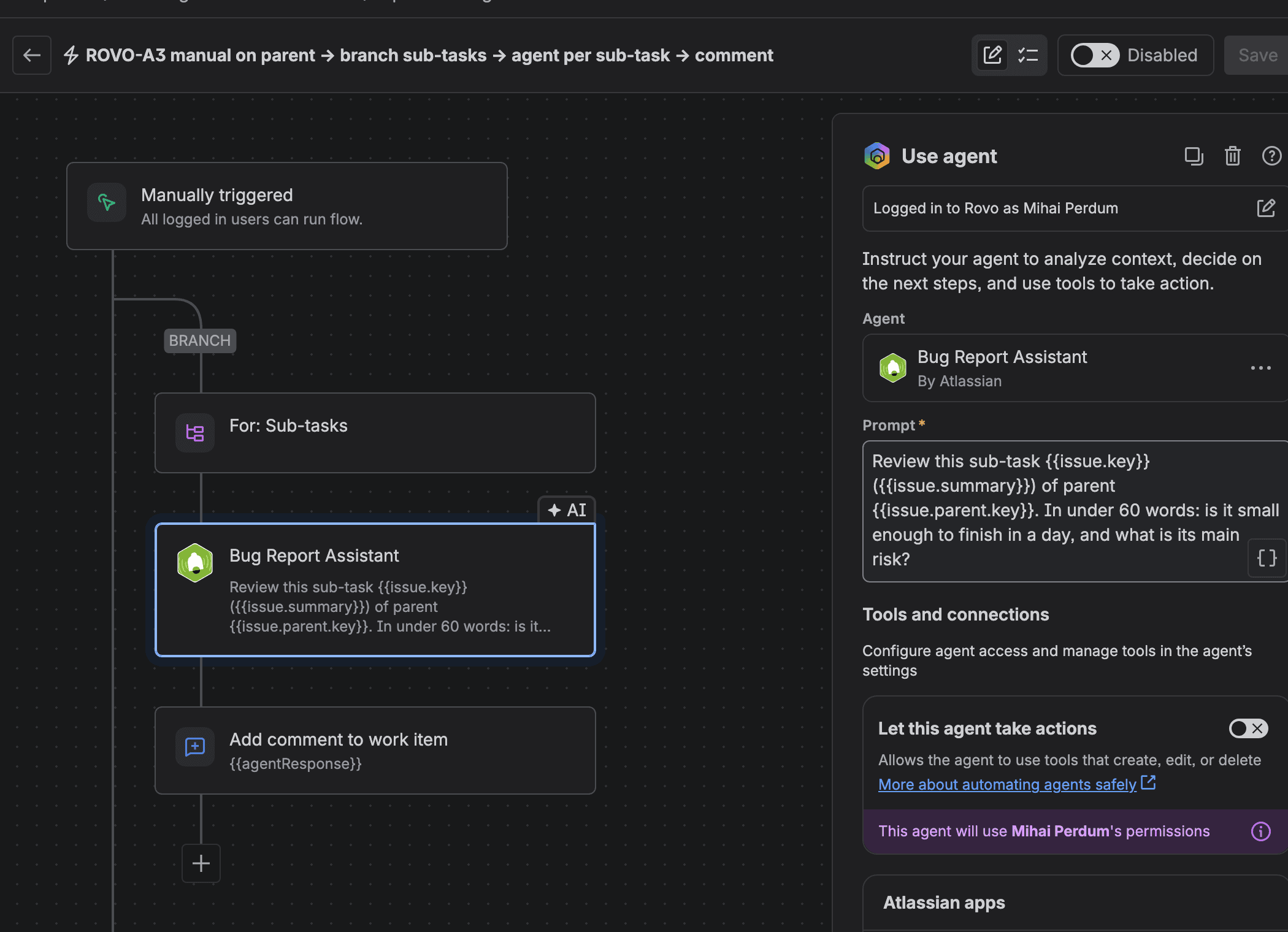The height and width of the screenshot is (932, 1288).
Task: Select the Manually triggered node
Action: point(287,206)
